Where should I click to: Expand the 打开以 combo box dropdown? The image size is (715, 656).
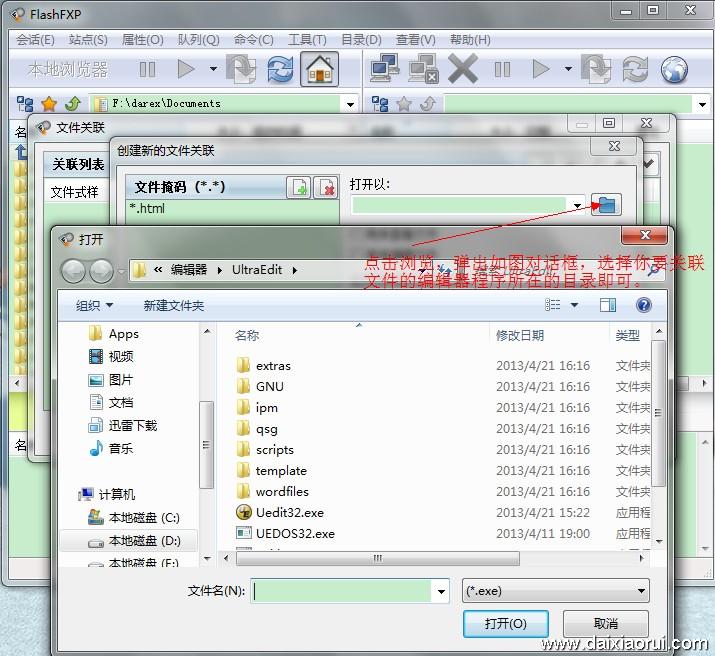tap(577, 206)
